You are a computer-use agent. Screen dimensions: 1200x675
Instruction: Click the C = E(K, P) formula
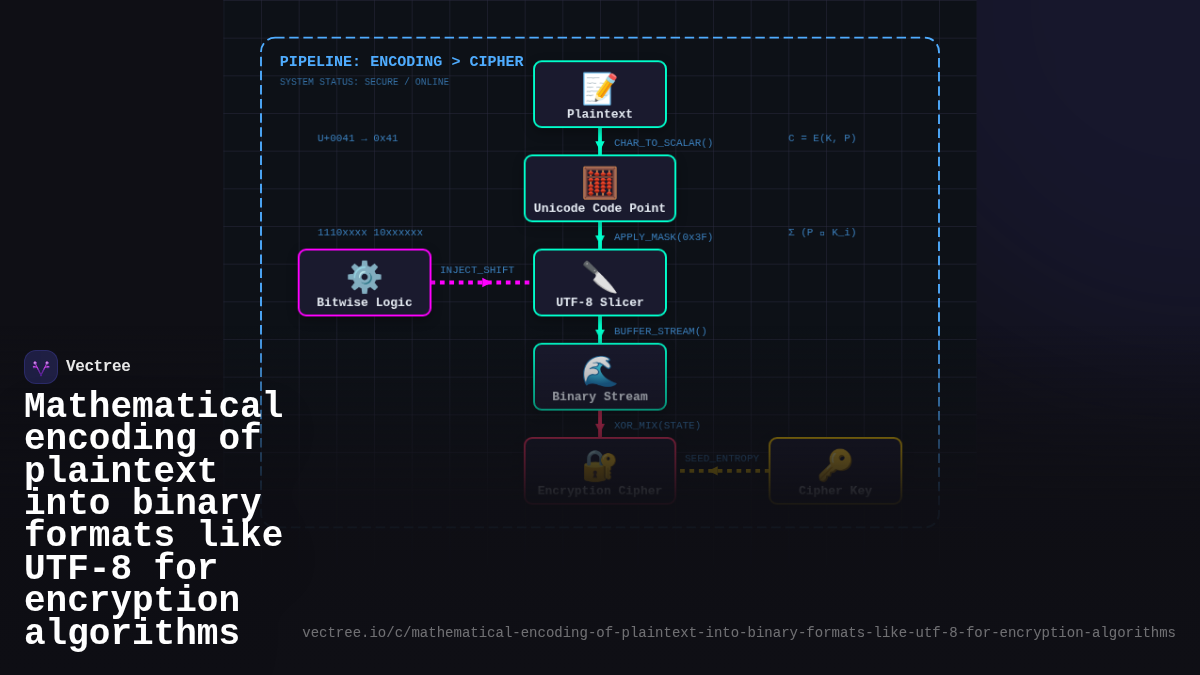822,138
